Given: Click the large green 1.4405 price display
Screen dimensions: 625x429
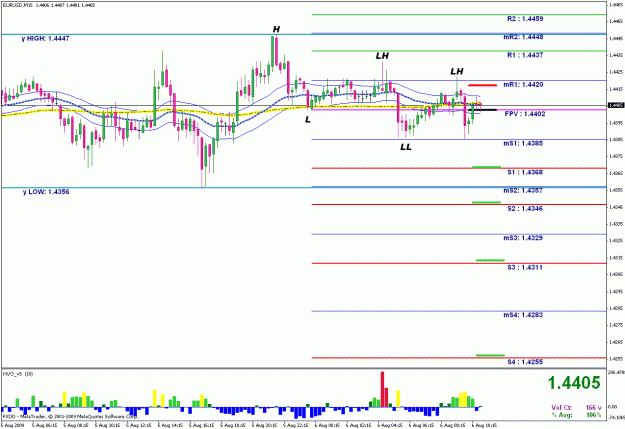Looking at the screenshot, I should click(574, 383).
